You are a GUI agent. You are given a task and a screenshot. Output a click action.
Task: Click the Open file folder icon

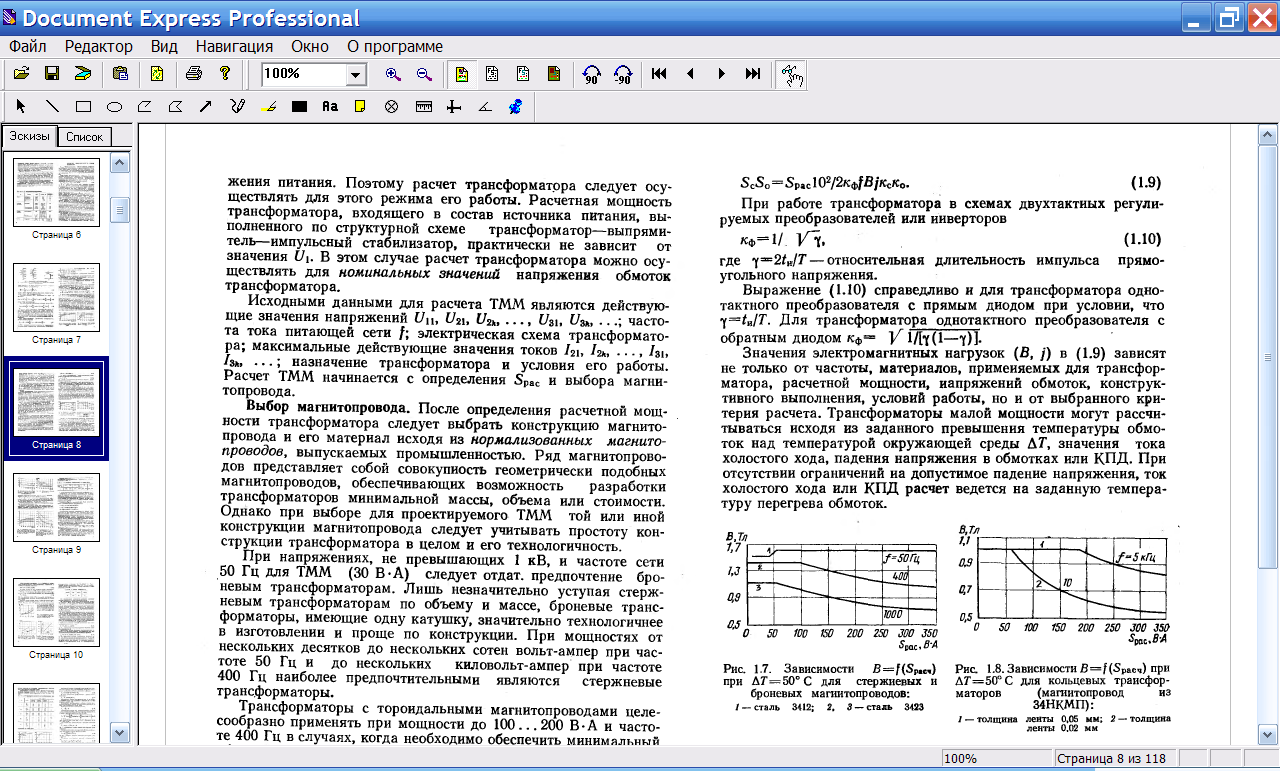coord(21,73)
